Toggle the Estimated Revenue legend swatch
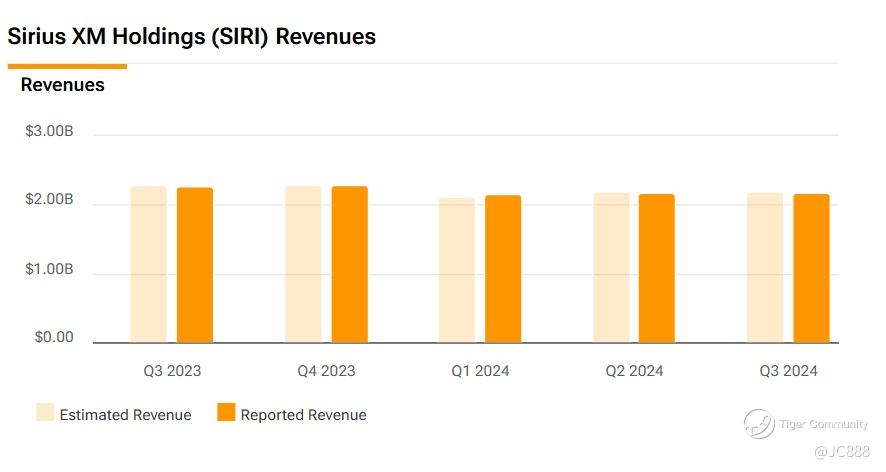886x472 pixels. coord(45,412)
